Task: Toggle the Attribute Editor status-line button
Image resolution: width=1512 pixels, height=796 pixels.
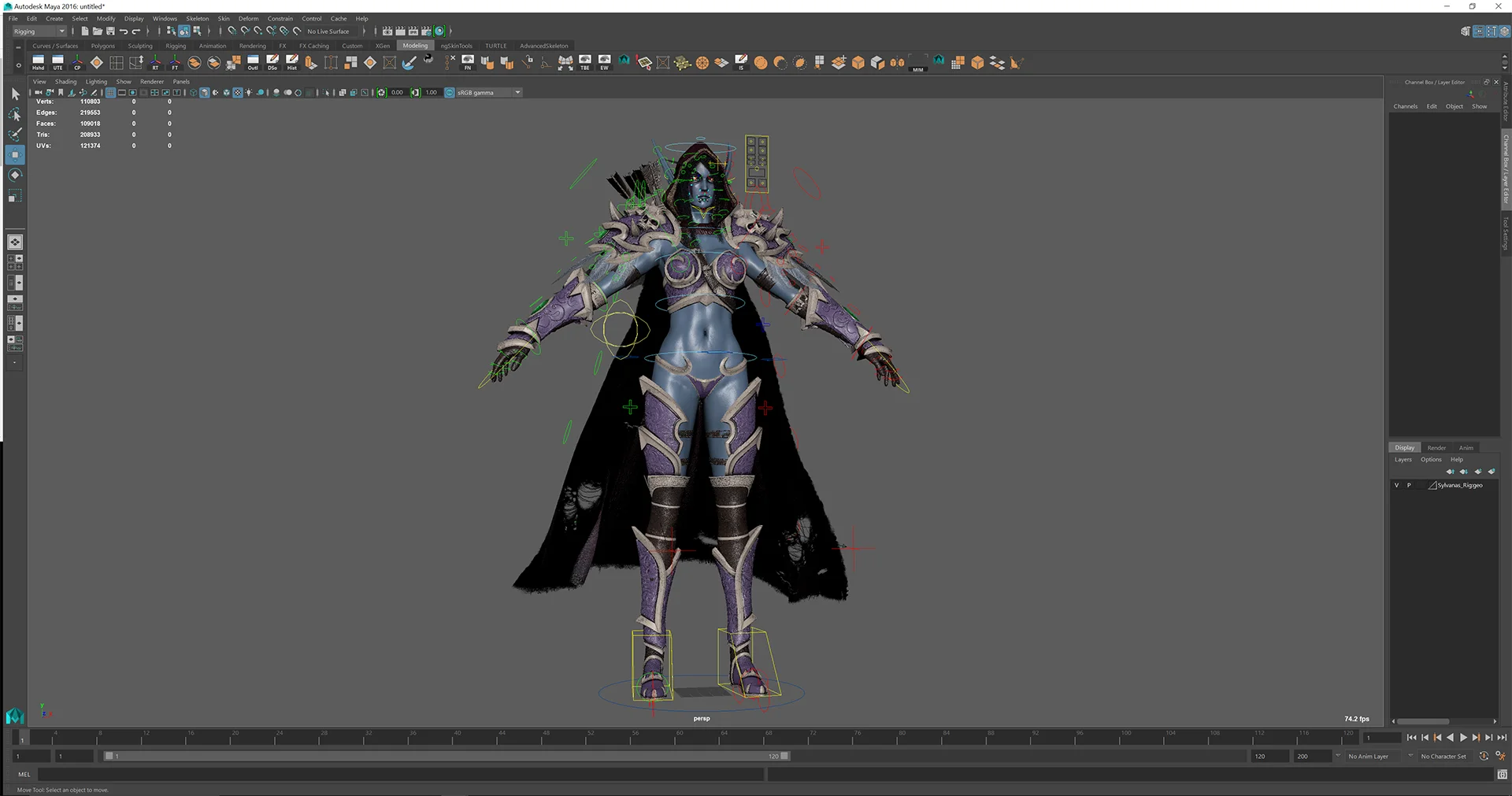Action: (x=1479, y=31)
